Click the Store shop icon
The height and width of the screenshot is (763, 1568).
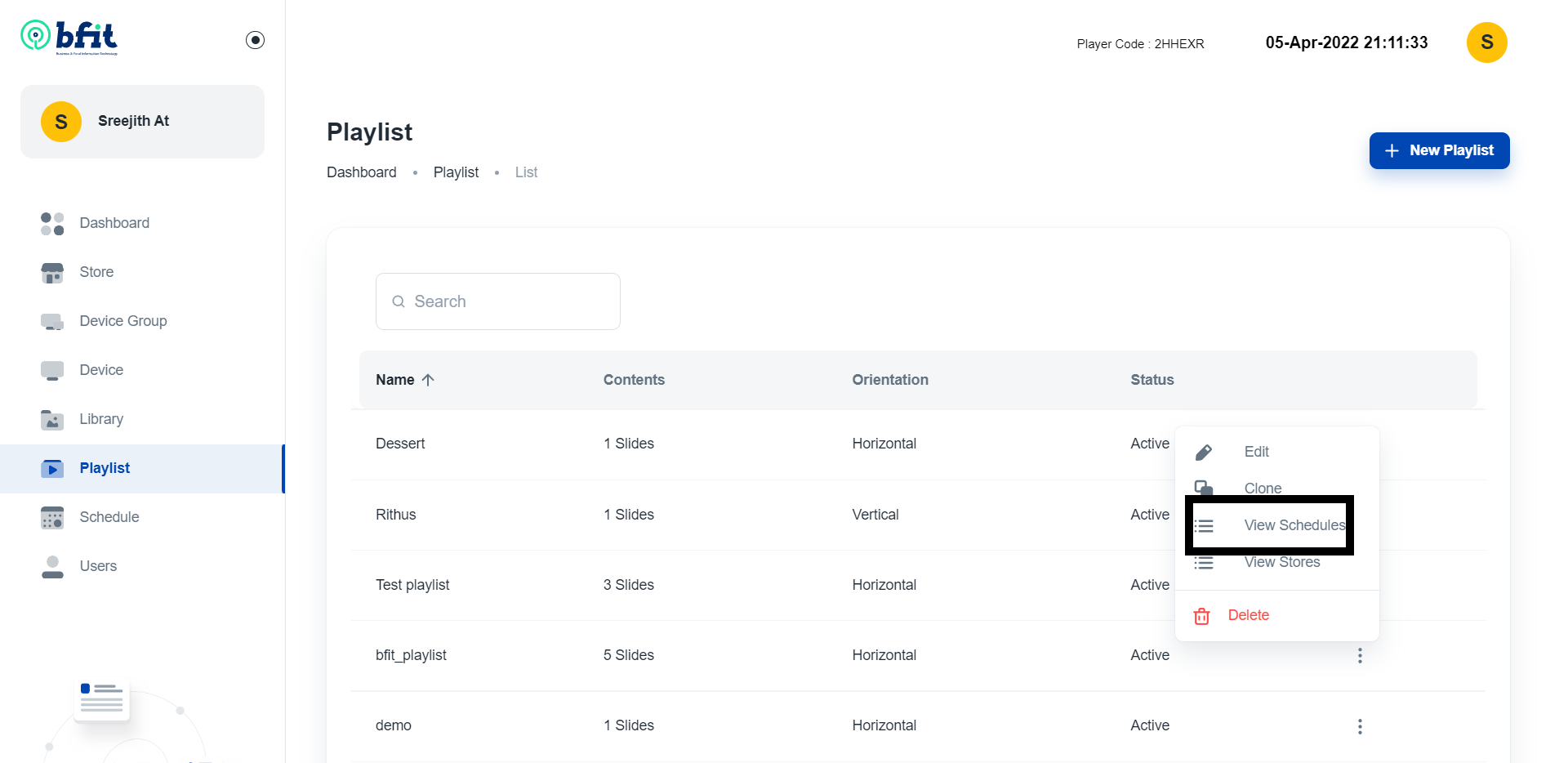pos(52,273)
